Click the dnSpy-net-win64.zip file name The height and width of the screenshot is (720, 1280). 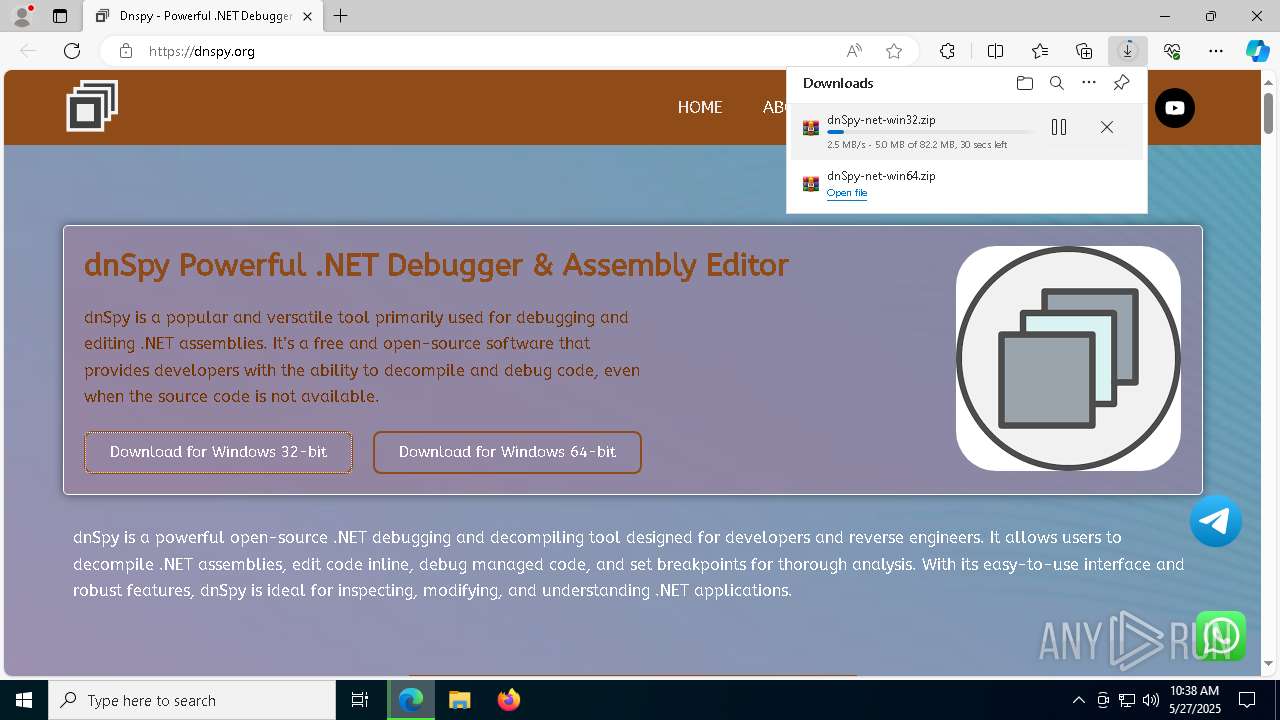(x=881, y=176)
